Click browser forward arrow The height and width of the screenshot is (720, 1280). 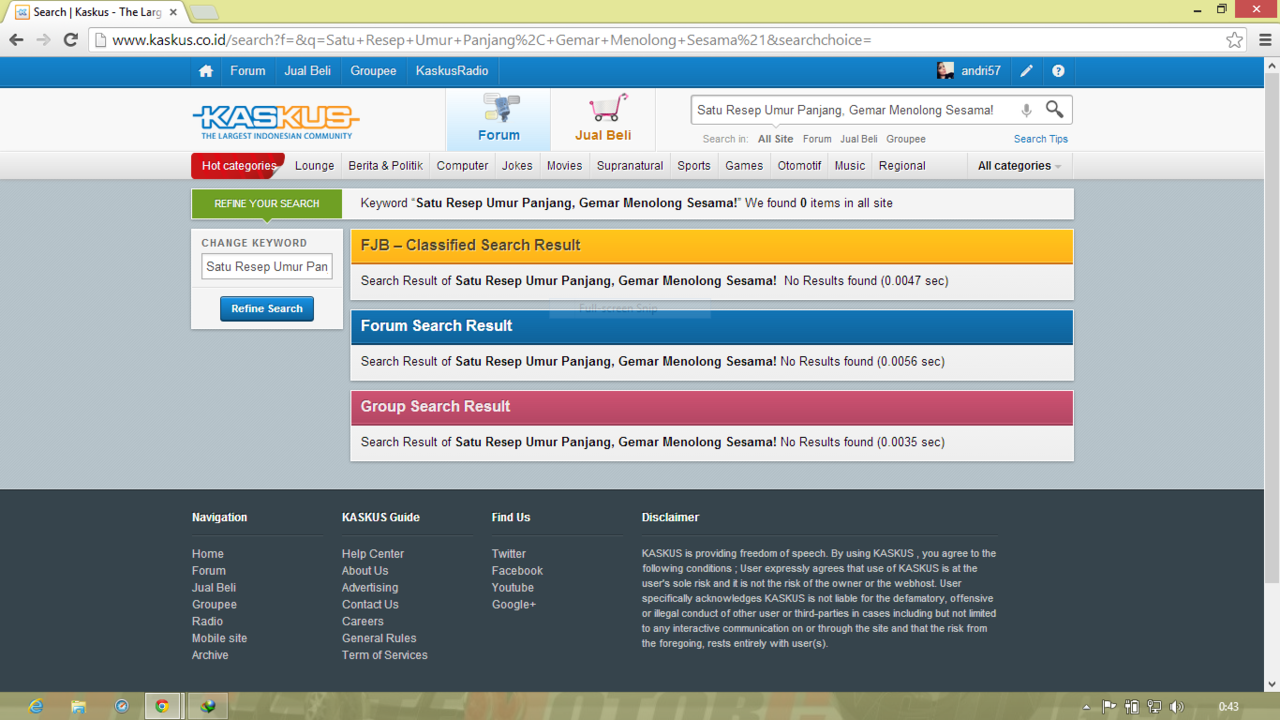tap(43, 40)
